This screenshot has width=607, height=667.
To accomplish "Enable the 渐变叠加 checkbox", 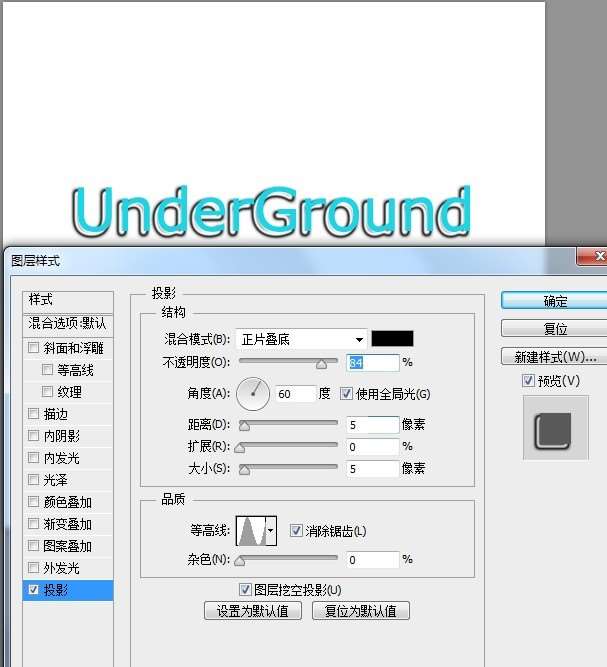I will click(33, 524).
